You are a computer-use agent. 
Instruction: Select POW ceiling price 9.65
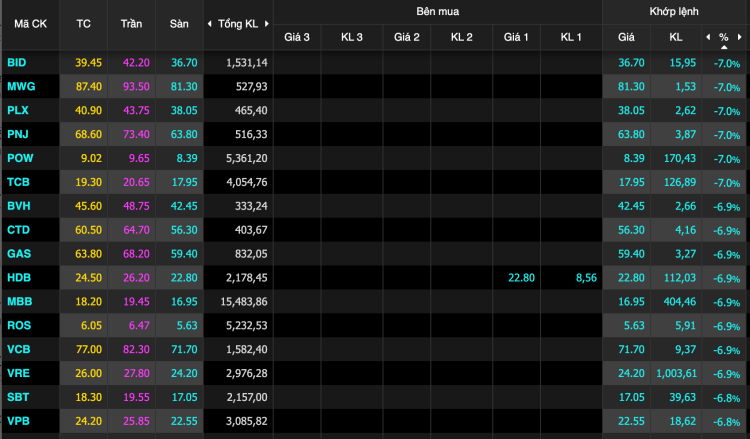click(139, 158)
